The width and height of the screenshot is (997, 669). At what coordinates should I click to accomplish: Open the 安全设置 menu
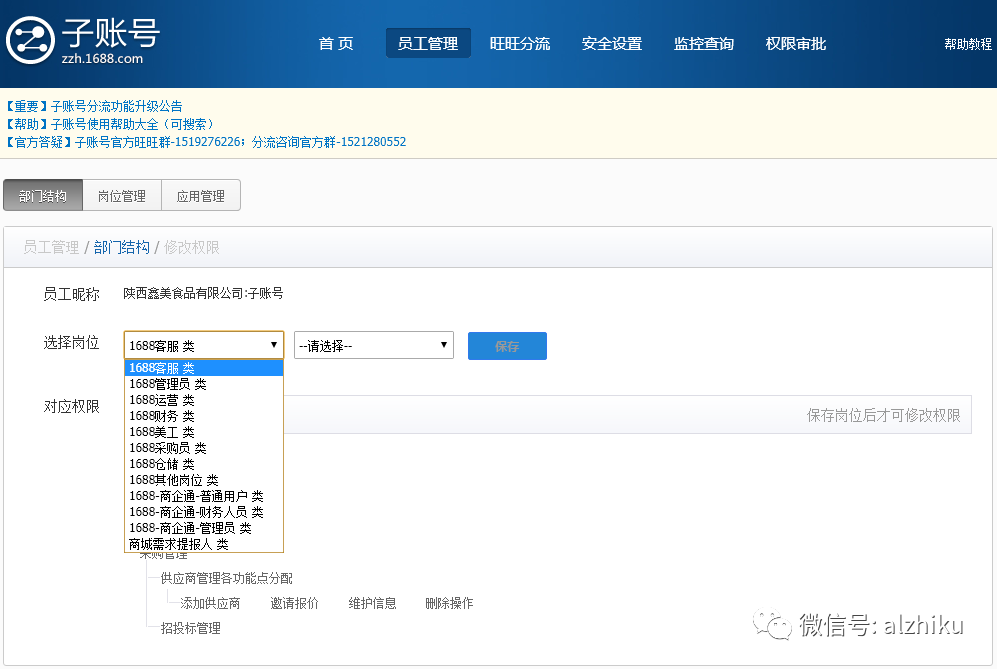(612, 44)
